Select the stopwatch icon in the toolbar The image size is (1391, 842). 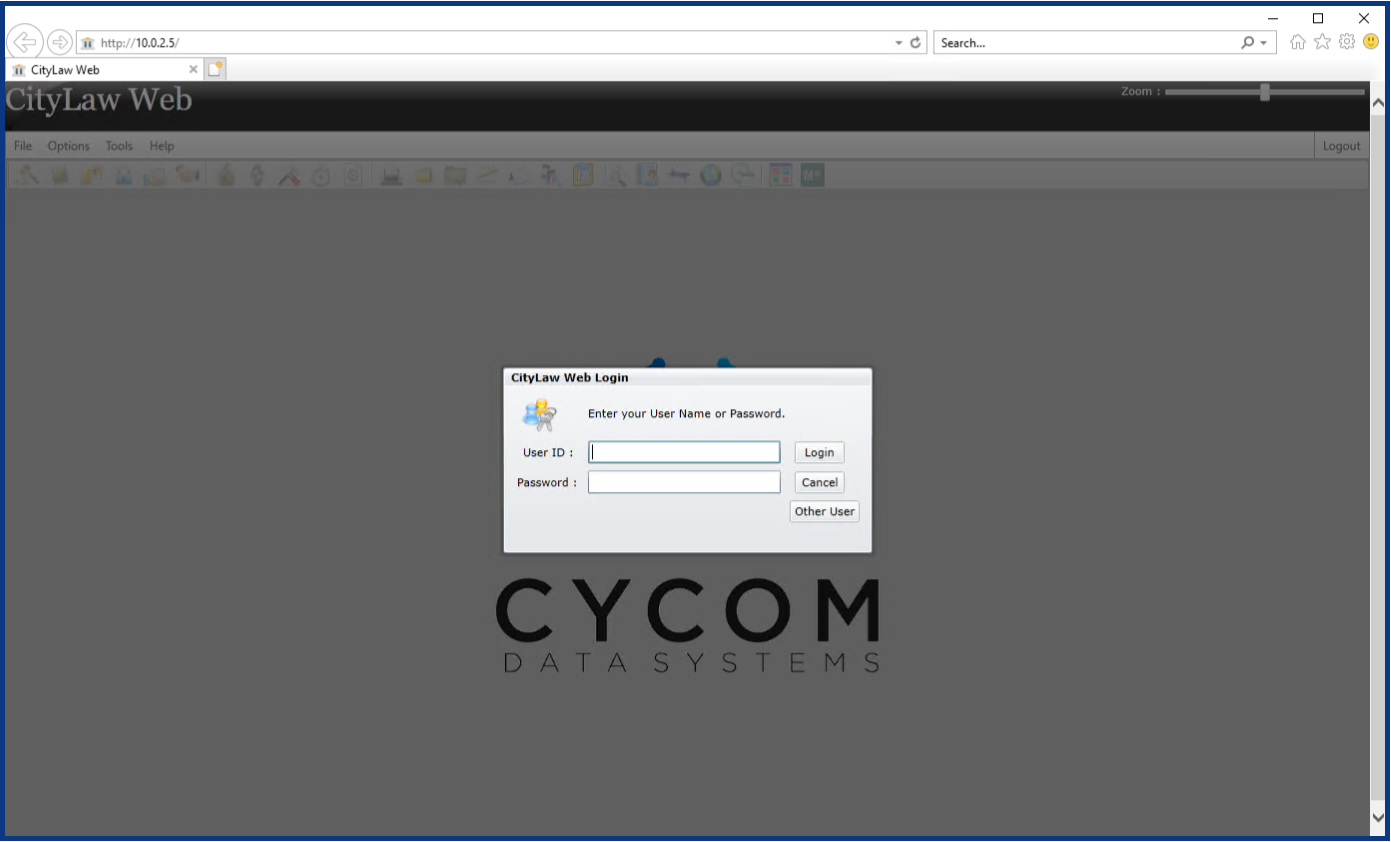[x=321, y=174]
